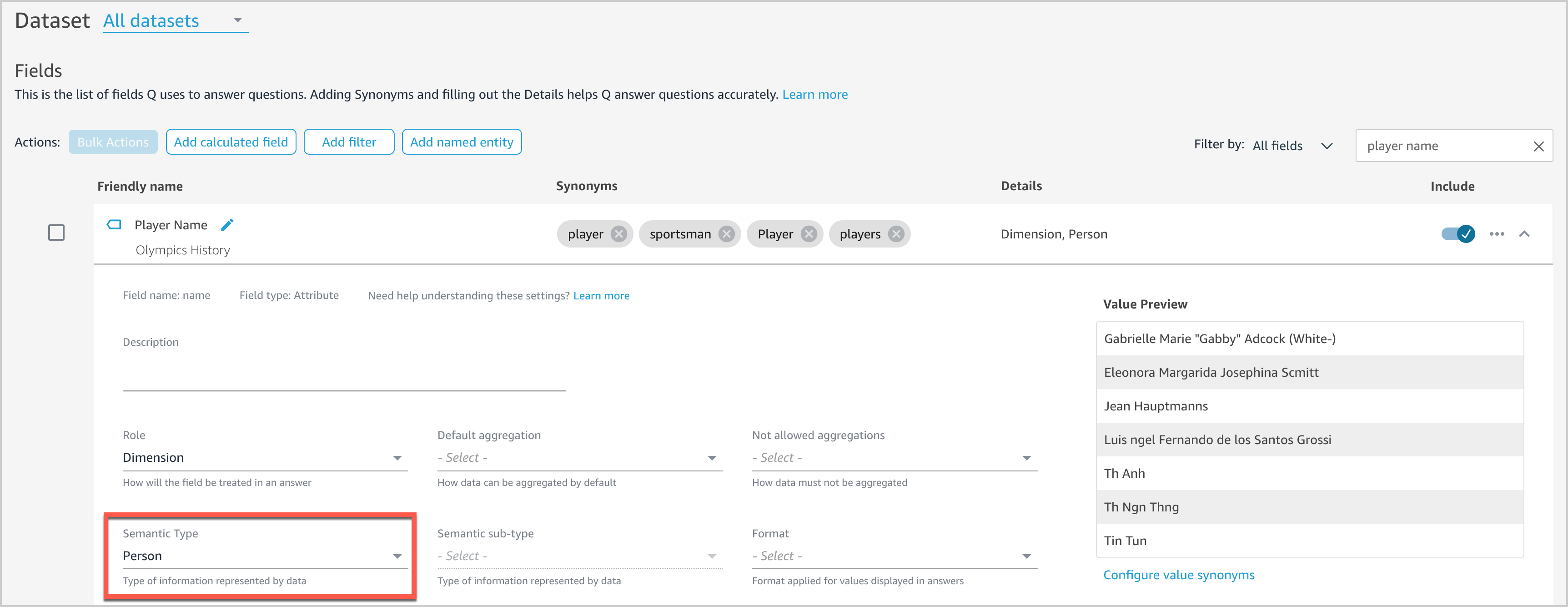
Task: Remove the 'players' synonym tag
Action: (896, 234)
